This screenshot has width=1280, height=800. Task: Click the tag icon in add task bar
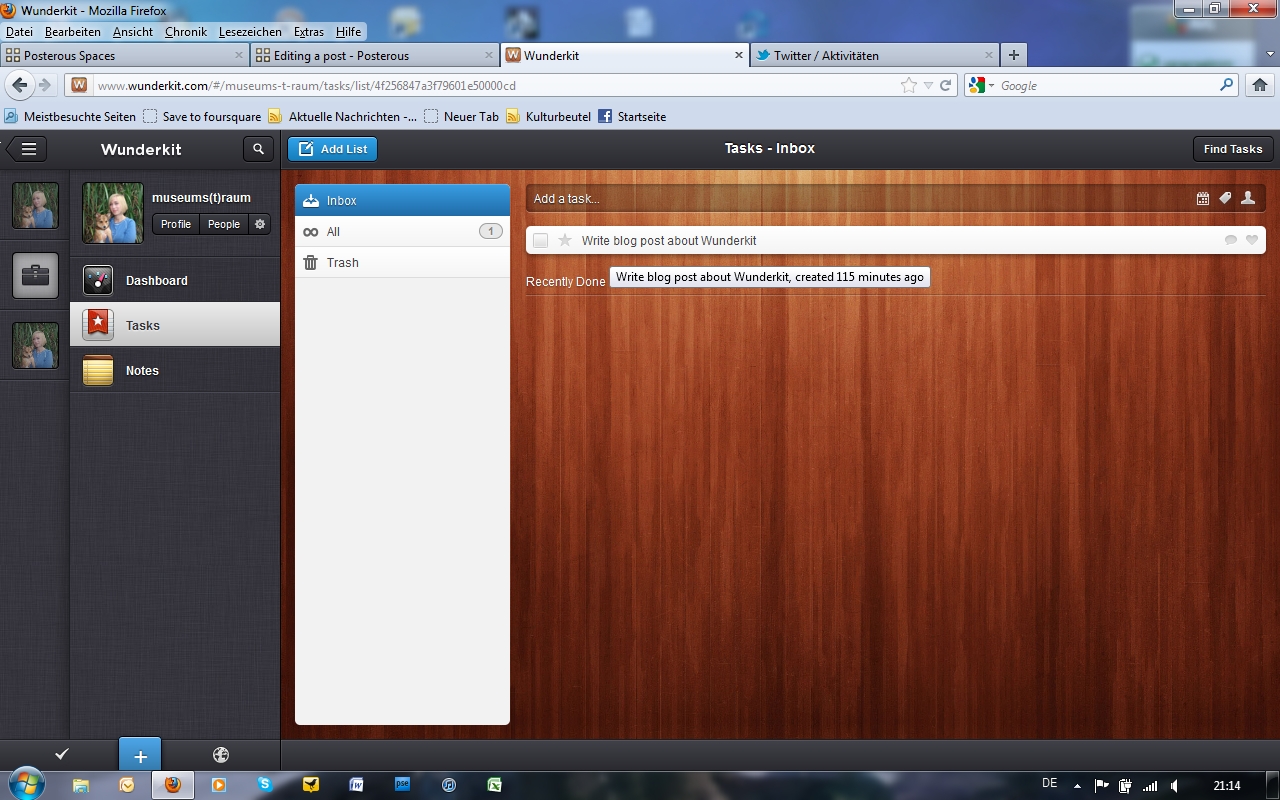coord(1225,198)
